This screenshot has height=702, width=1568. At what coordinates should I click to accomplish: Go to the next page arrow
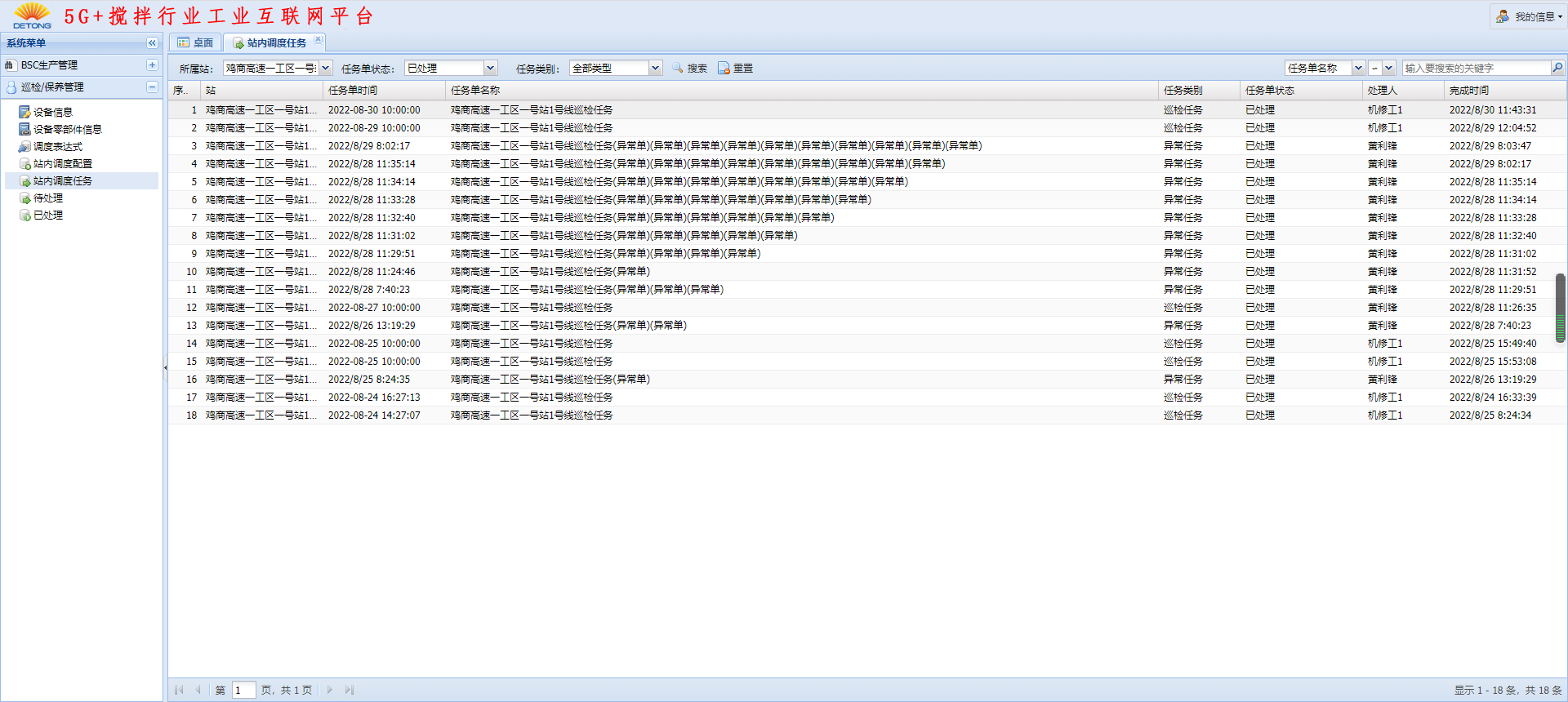click(x=330, y=691)
